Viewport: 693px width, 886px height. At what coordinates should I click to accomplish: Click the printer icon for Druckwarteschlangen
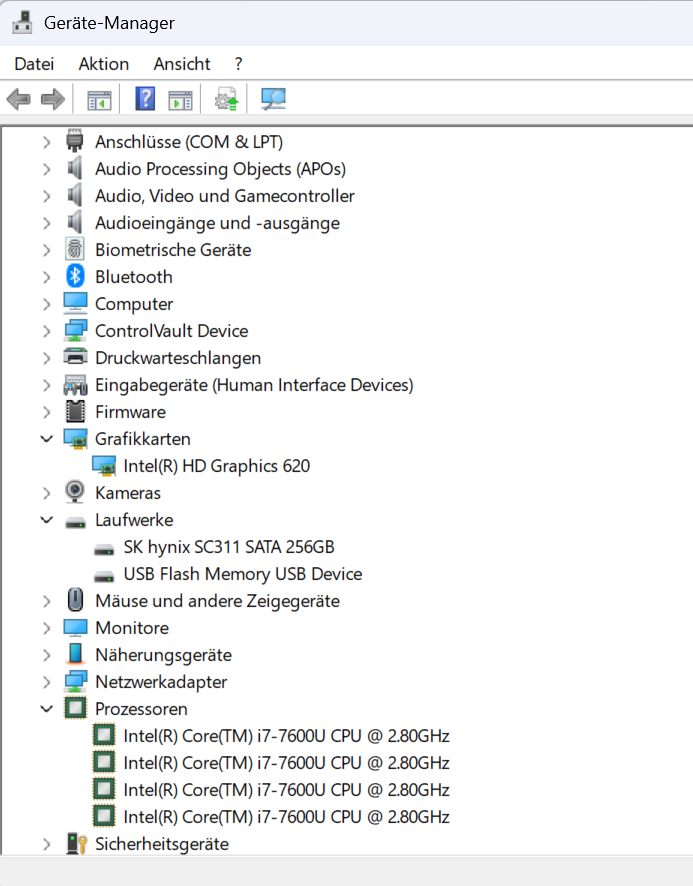[x=75, y=357]
